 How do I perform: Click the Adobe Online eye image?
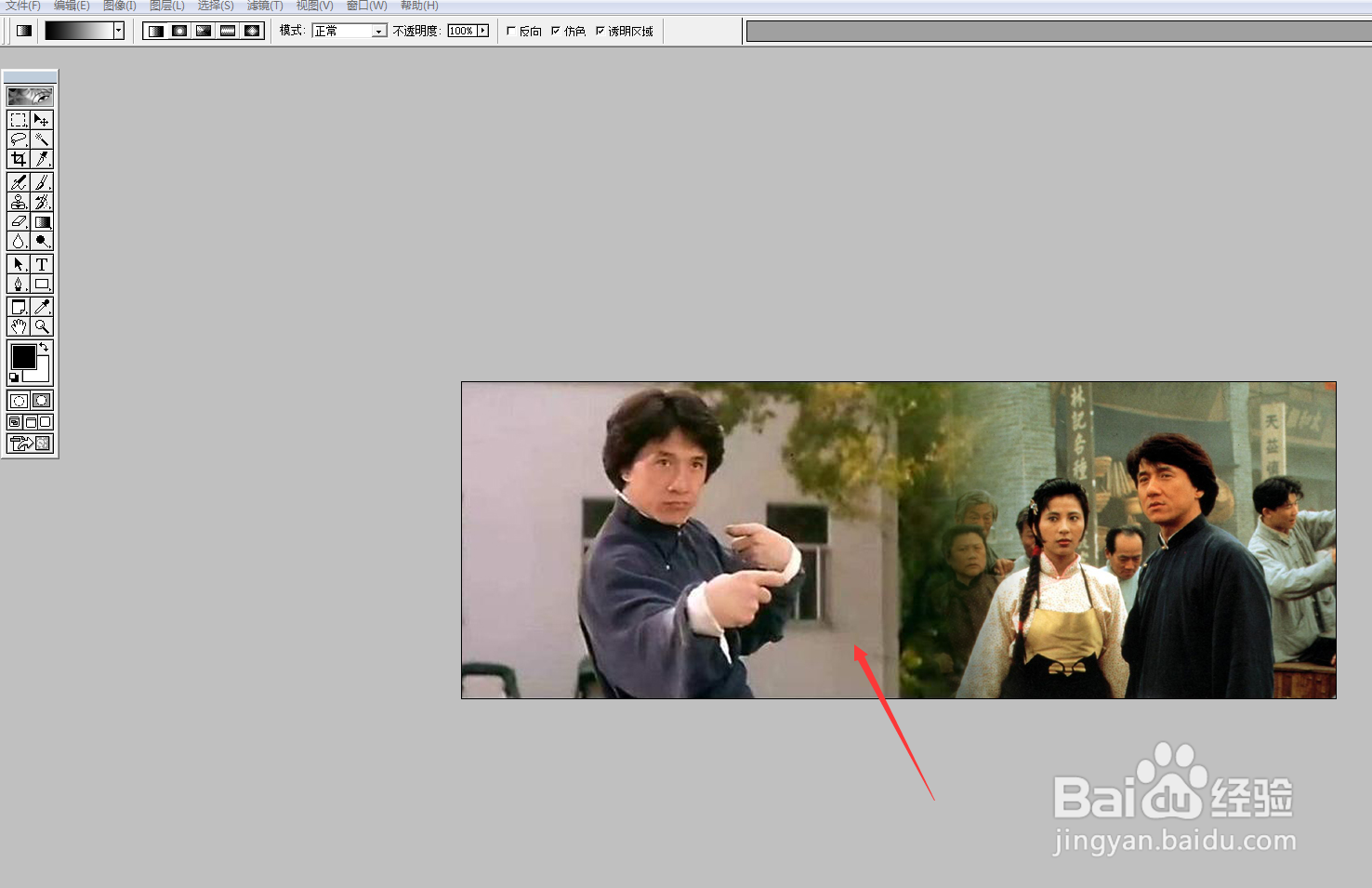tap(30, 96)
